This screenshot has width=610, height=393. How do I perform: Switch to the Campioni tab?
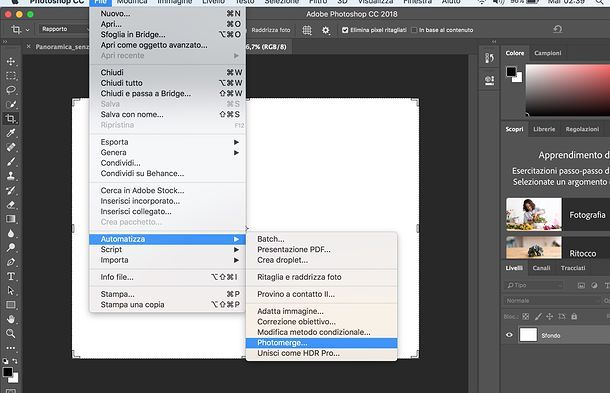(547, 53)
